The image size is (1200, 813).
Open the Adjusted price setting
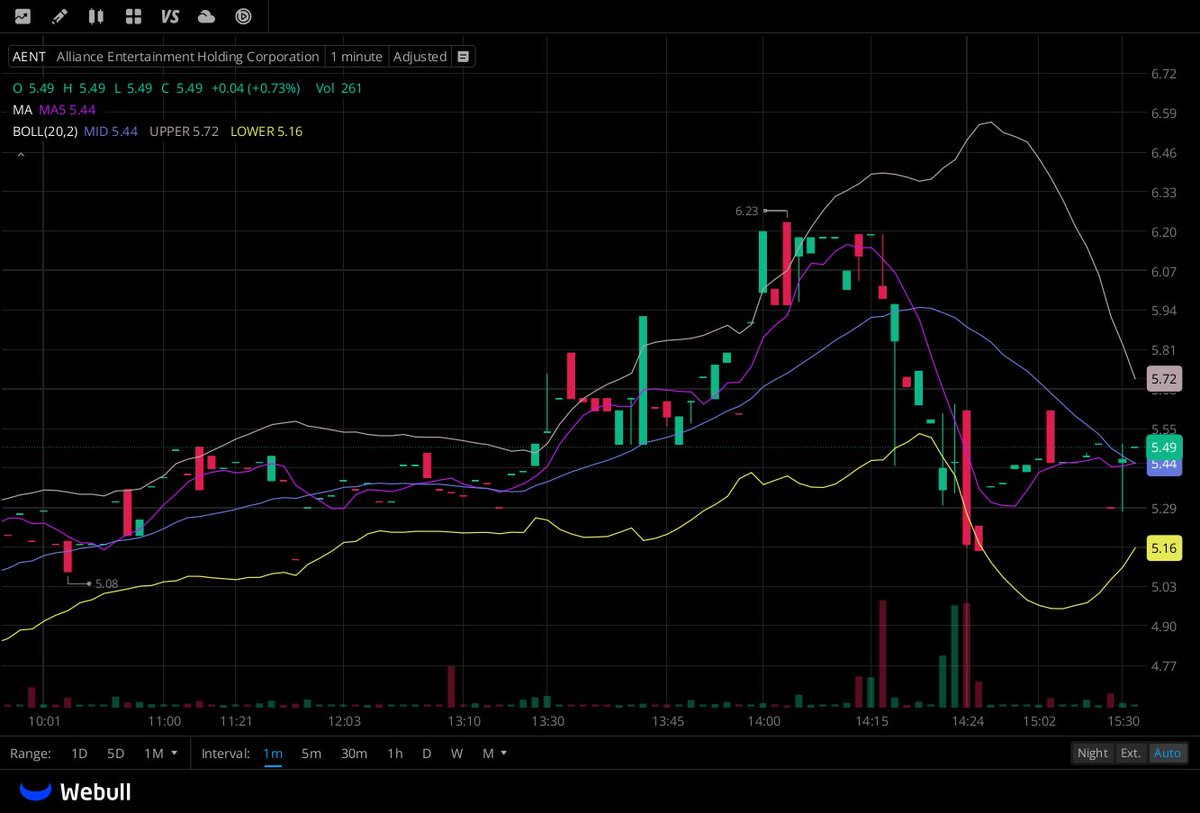coord(420,57)
